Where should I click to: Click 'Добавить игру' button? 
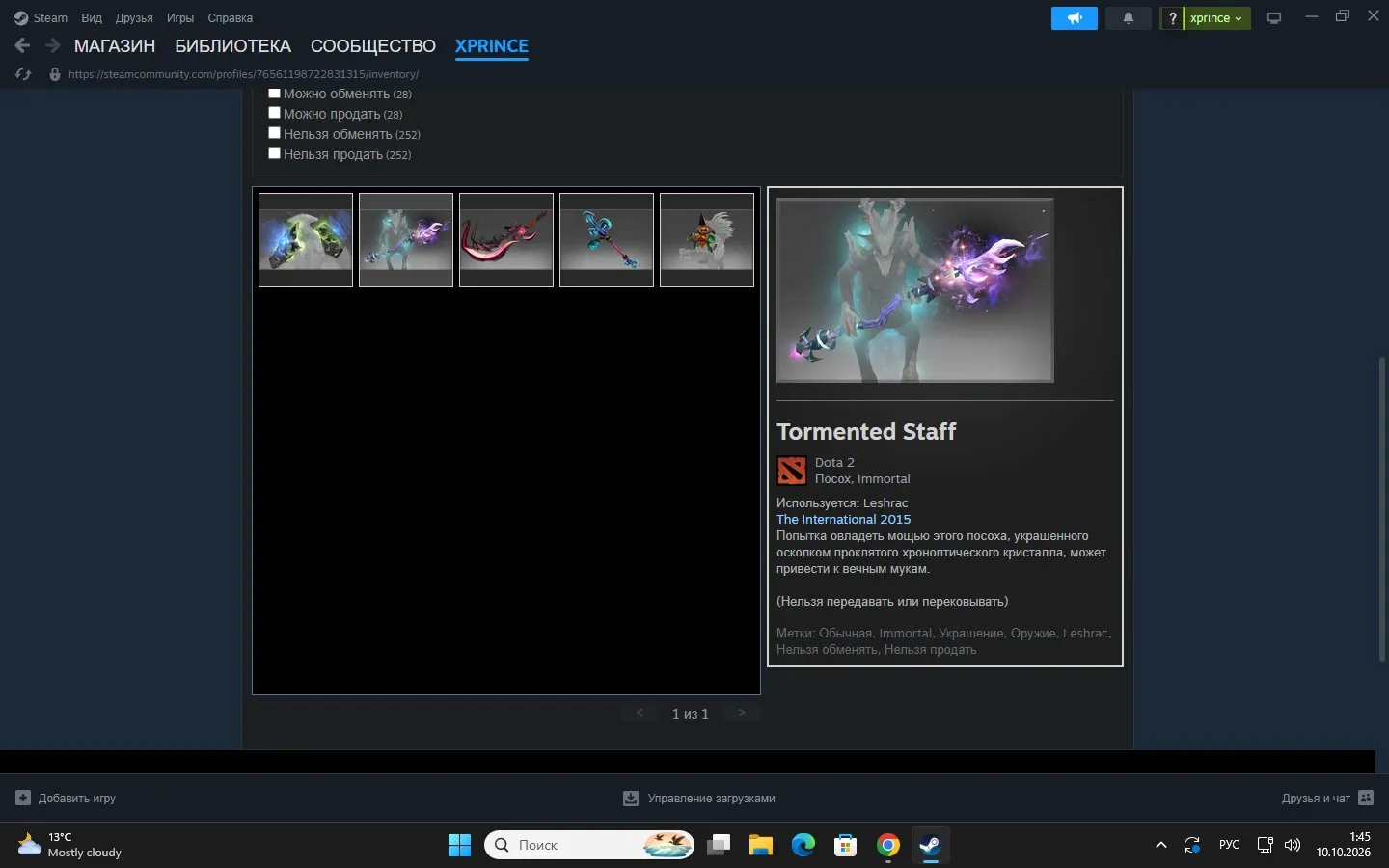66,799
